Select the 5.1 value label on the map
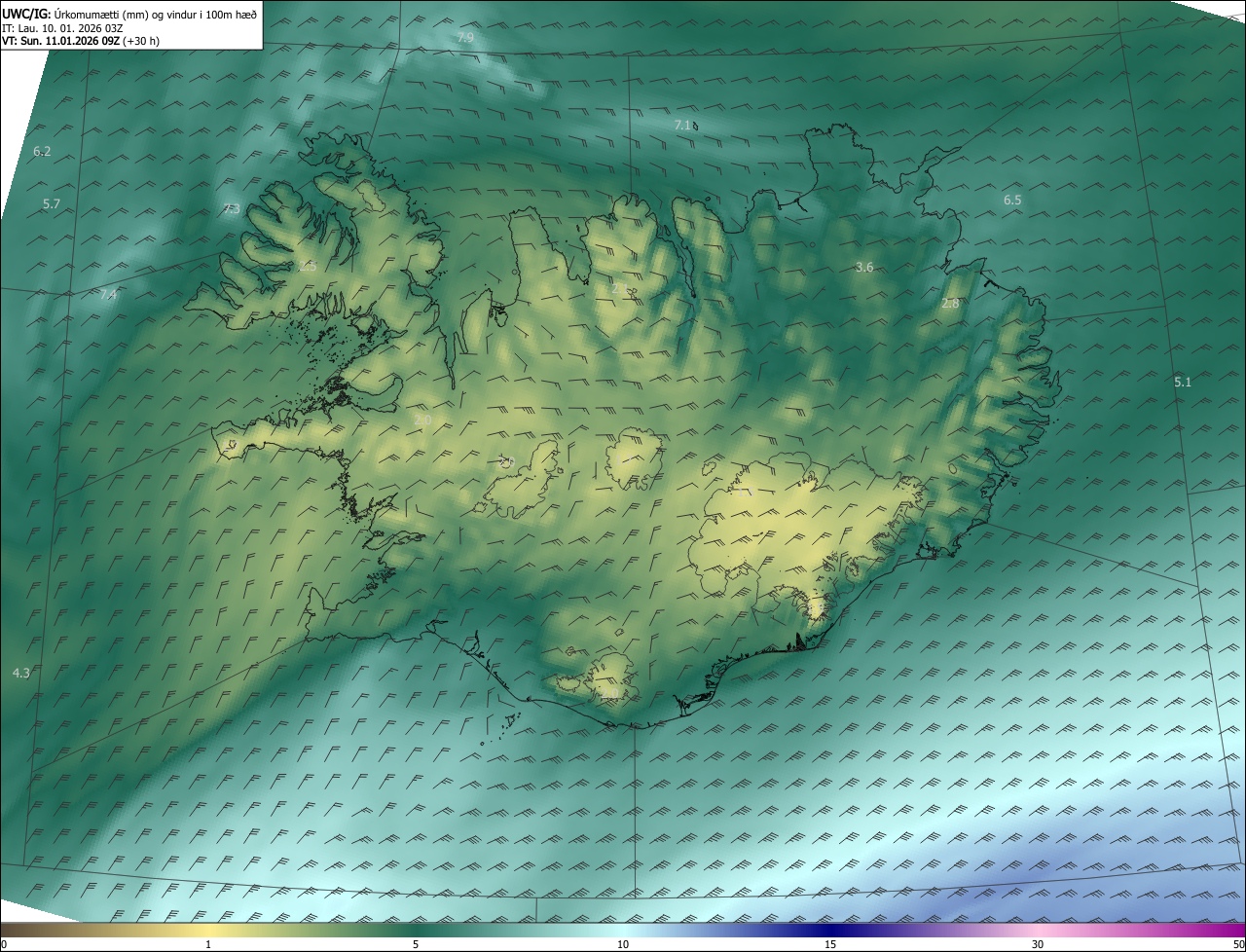This screenshot has width=1246, height=952. pyautogui.click(x=1183, y=382)
